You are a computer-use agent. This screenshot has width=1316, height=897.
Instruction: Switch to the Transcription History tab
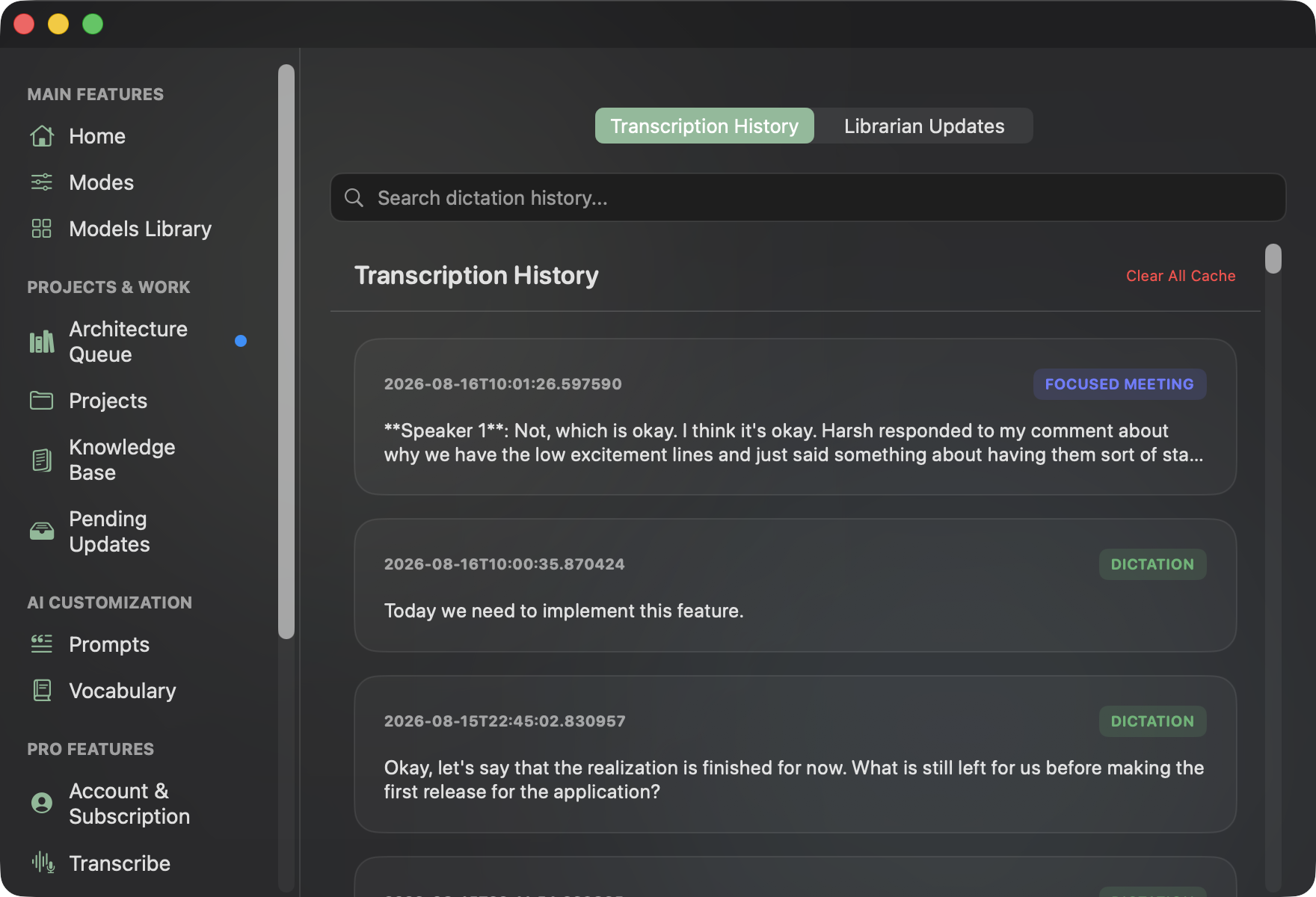(x=704, y=126)
